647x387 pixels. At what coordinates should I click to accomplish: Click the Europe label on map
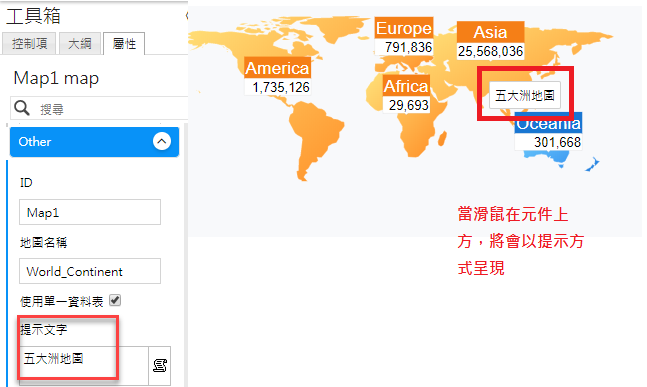pos(404,28)
